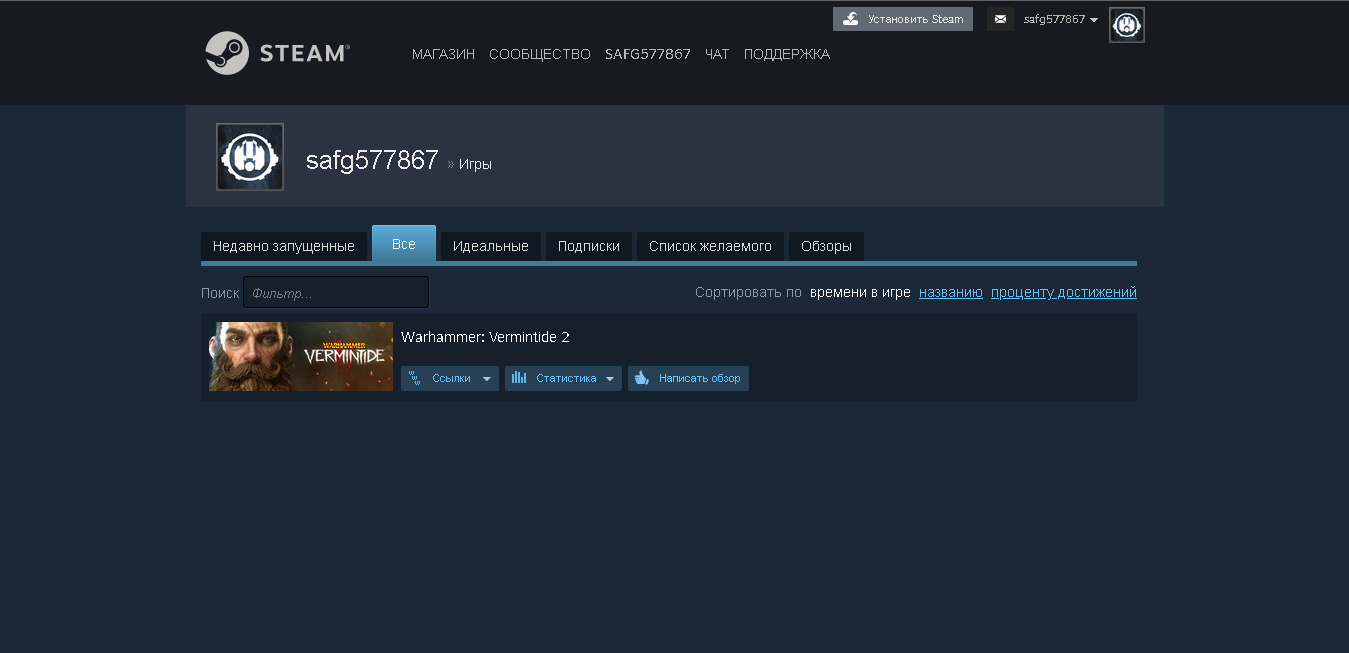Select the Все tab
Image resolution: width=1349 pixels, height=653 pixels.
(404, 244)
